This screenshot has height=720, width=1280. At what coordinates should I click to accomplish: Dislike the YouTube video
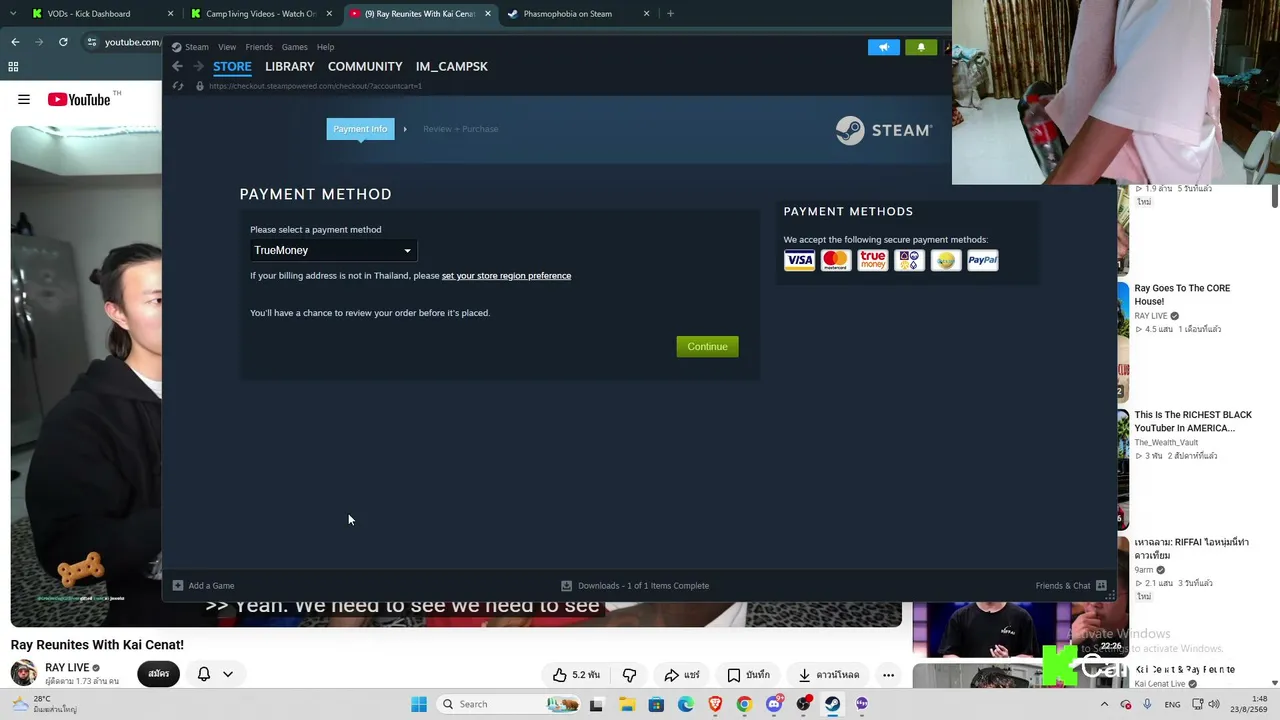tap(629, 675)
